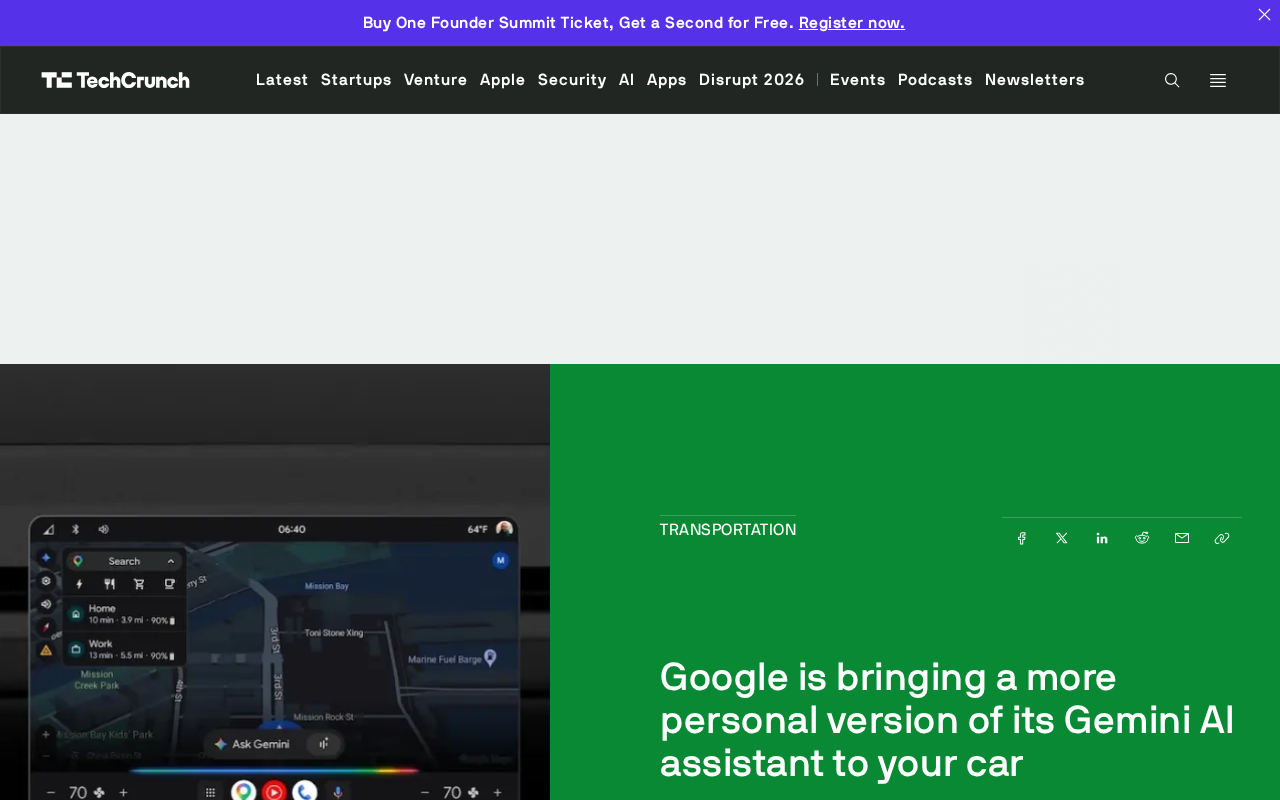Viewport: 1280px width, 800px height.
Task: Go to the Newsletters page
Action: [1035, 80]
